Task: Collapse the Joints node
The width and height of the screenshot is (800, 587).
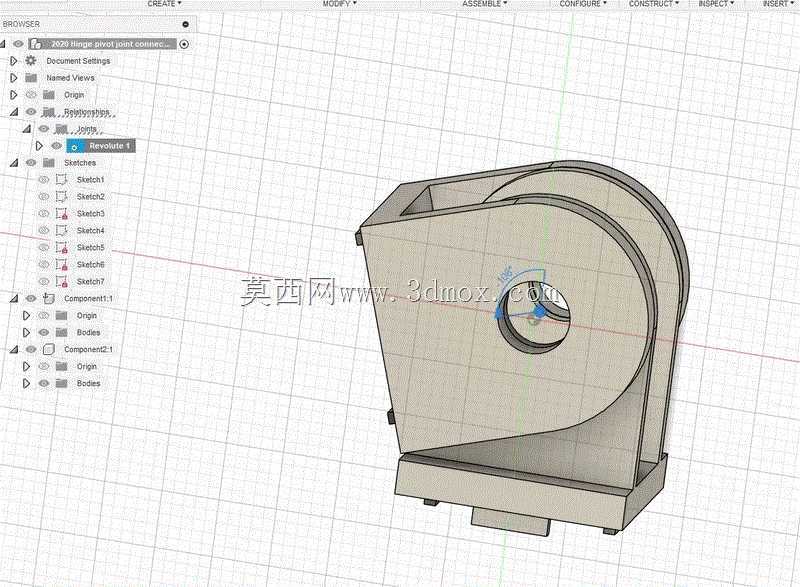Action: [27, 129]
